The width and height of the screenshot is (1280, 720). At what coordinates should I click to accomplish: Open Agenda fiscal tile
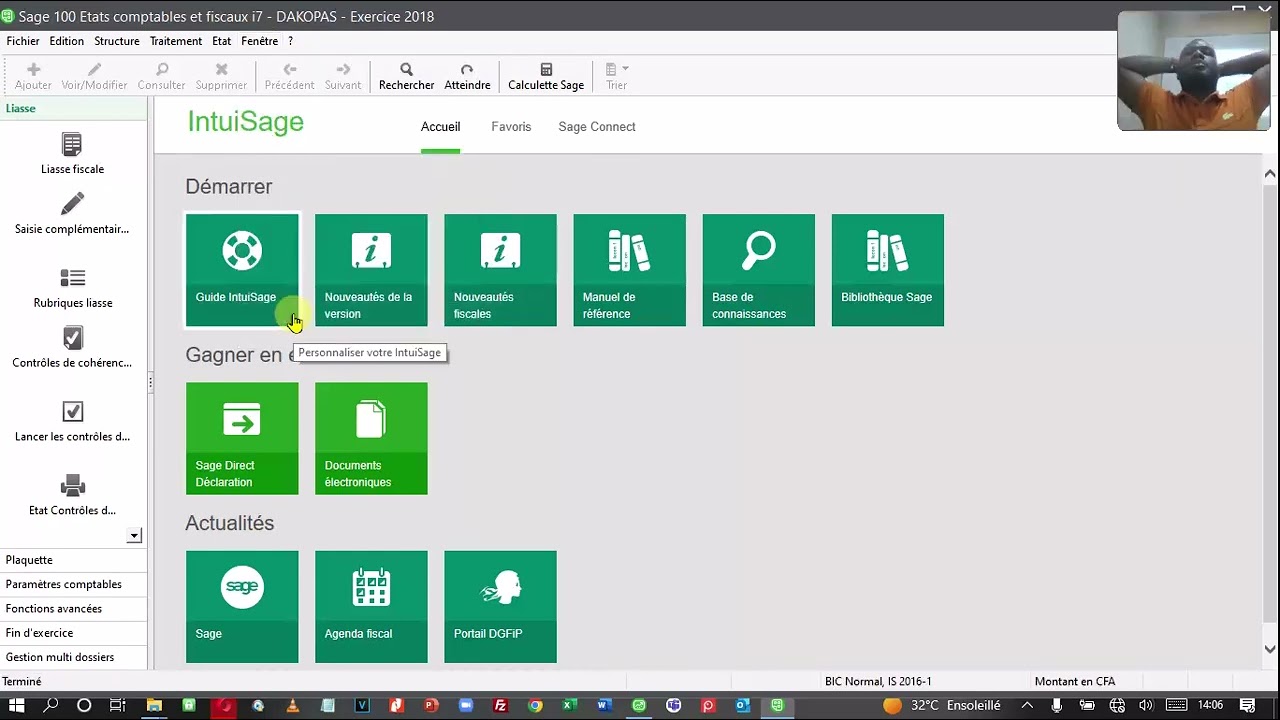371,606
